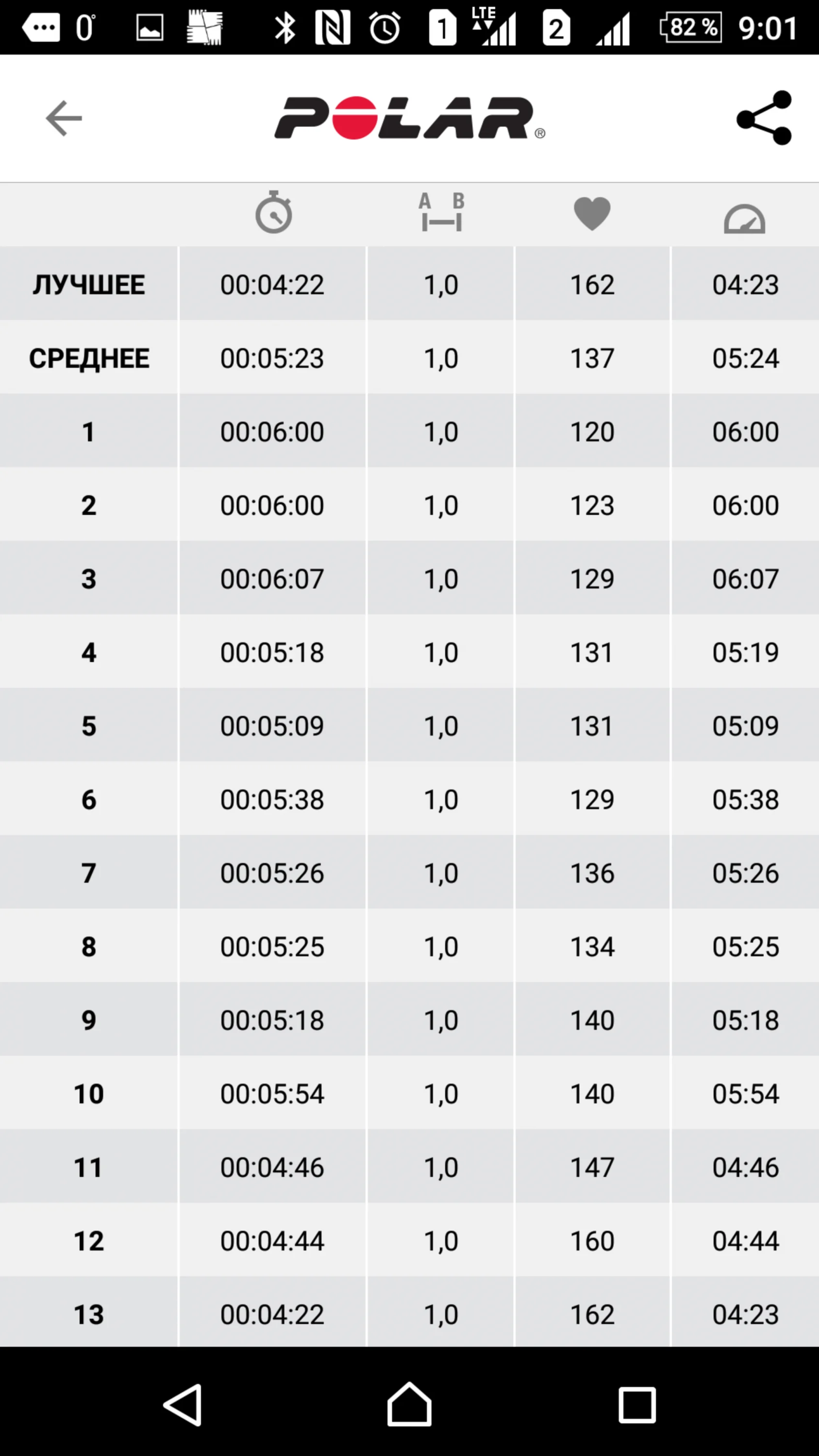Tap lap 13 duration 00:04:22
The height and width of the screenshot is (1456, 819).
click(272, 1315)
